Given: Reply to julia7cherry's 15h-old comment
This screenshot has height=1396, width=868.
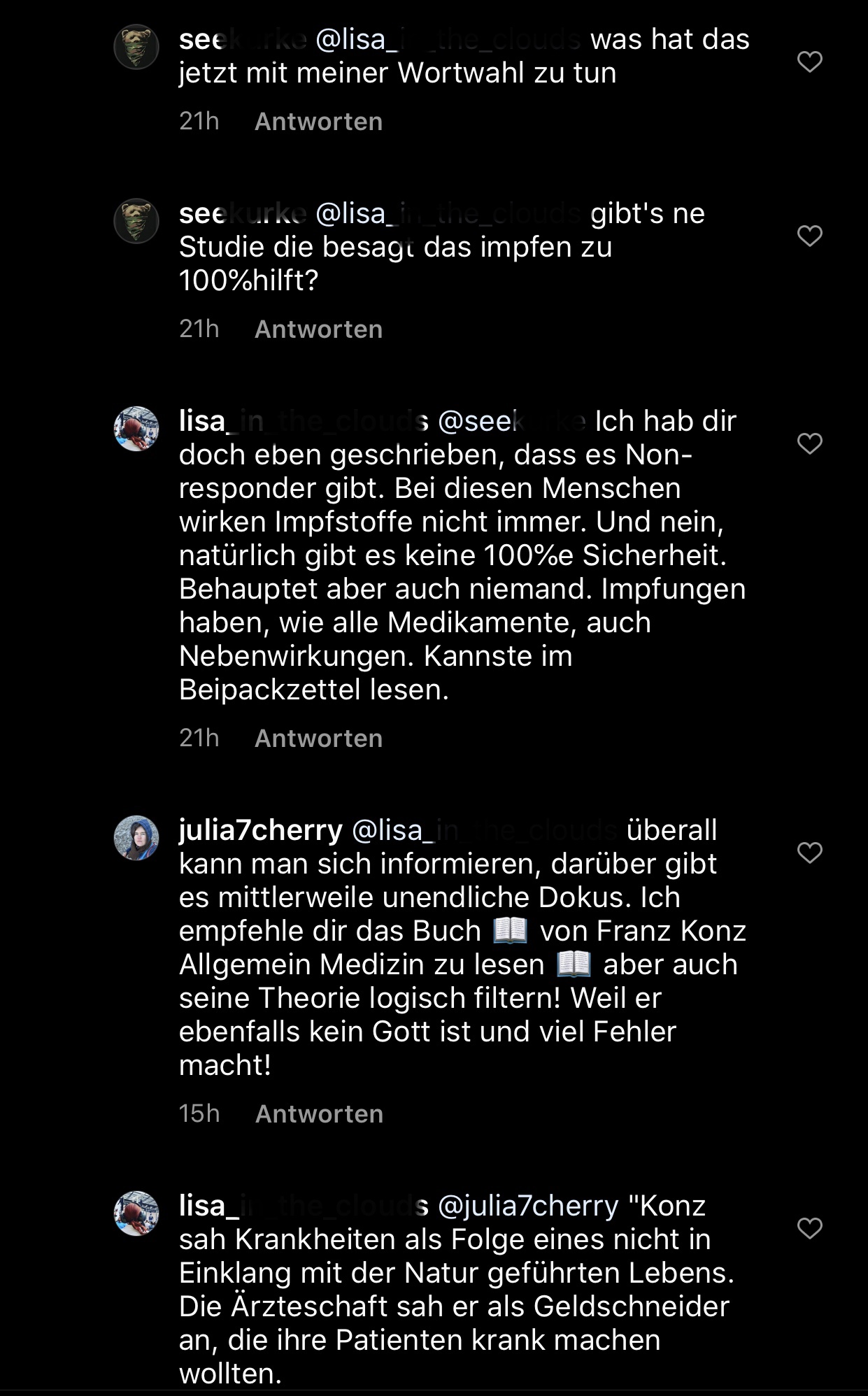Looking at the screenshot, I should 319,1114.
